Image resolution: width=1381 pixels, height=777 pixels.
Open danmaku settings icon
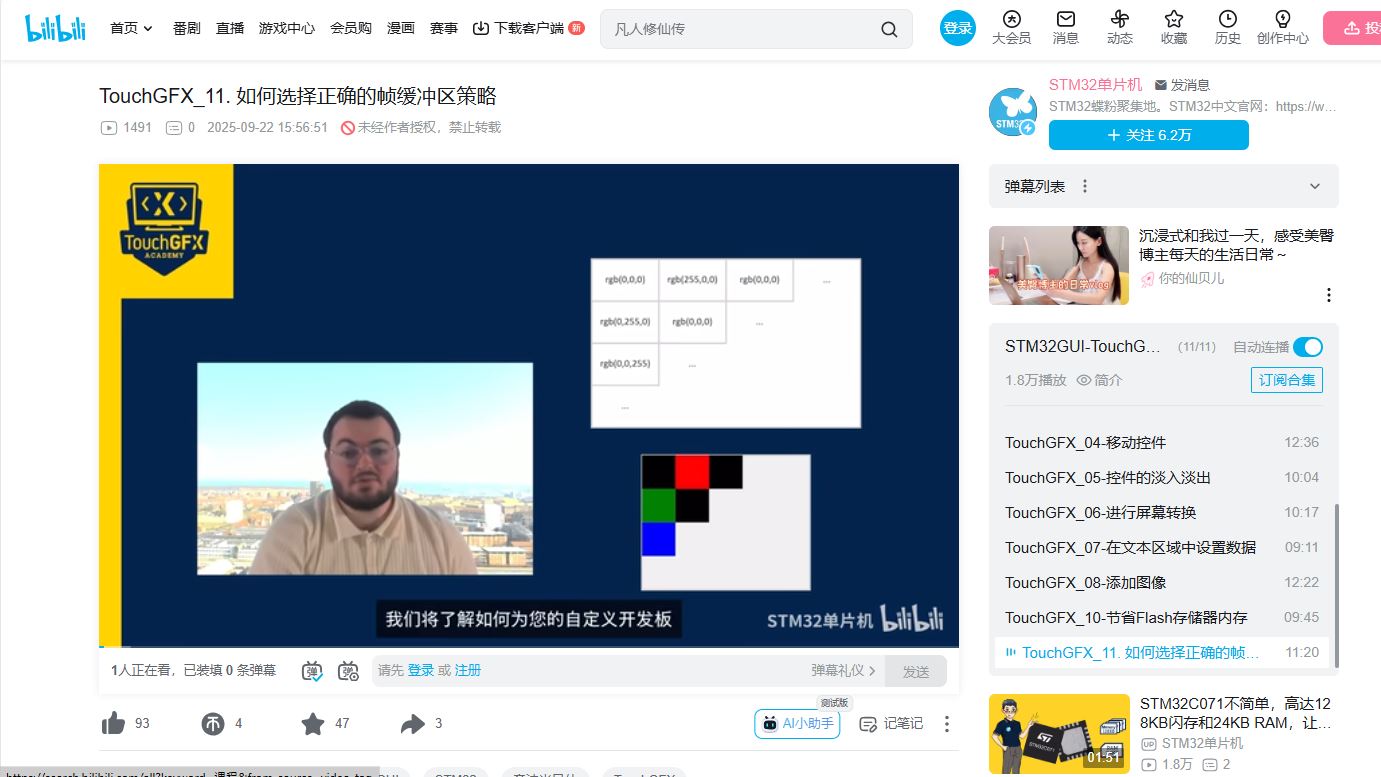(348, 671)
